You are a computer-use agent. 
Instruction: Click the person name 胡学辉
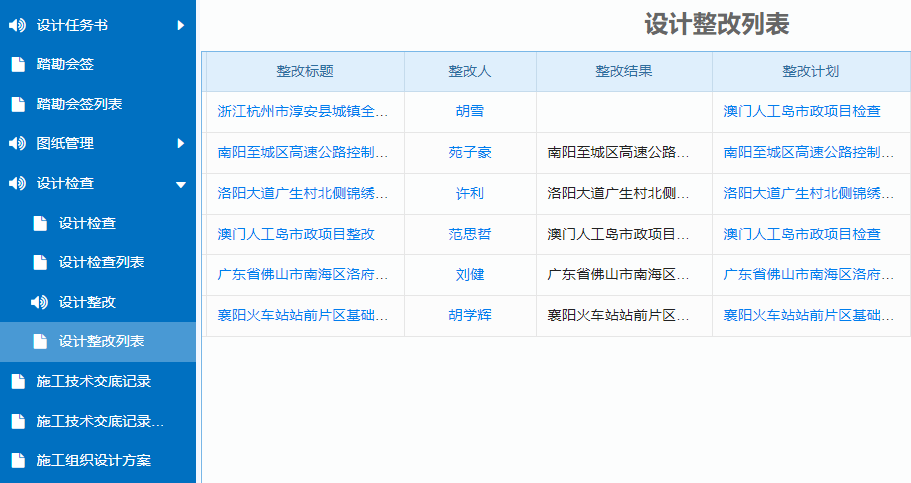(470, 315)
